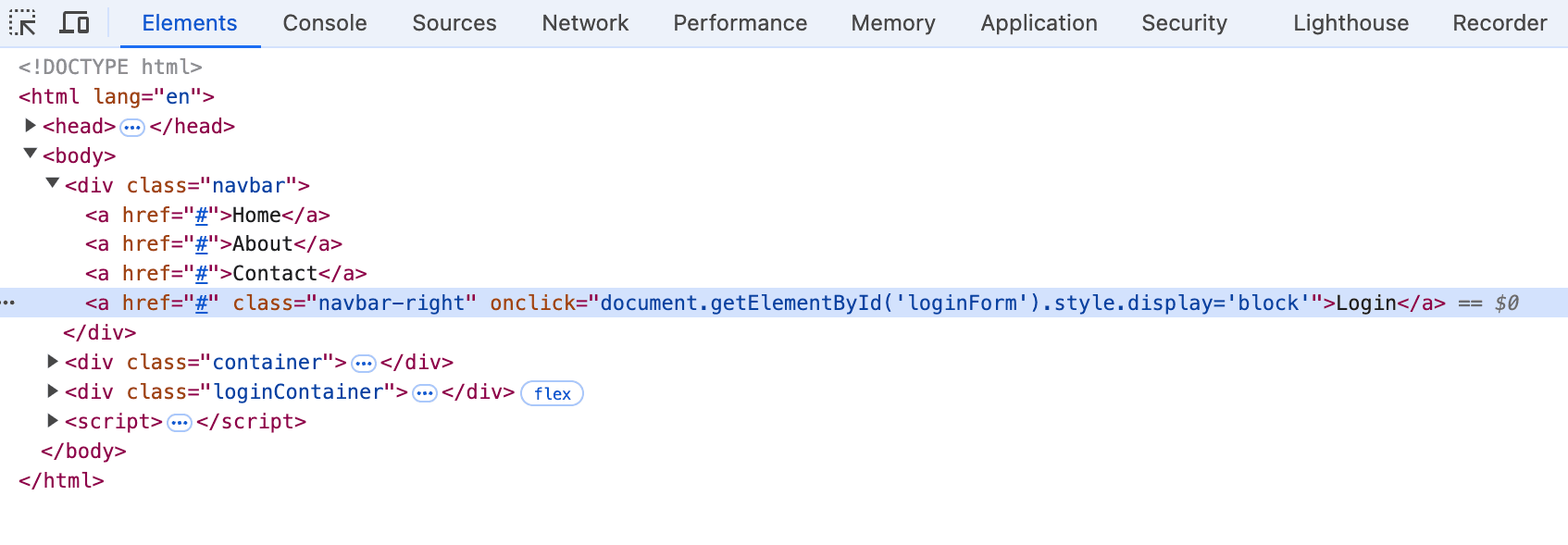The height and width of the screenshot is (545, 1568).
Task: Follow the # href link in Login anchor
Action: [x=201, y=303]
